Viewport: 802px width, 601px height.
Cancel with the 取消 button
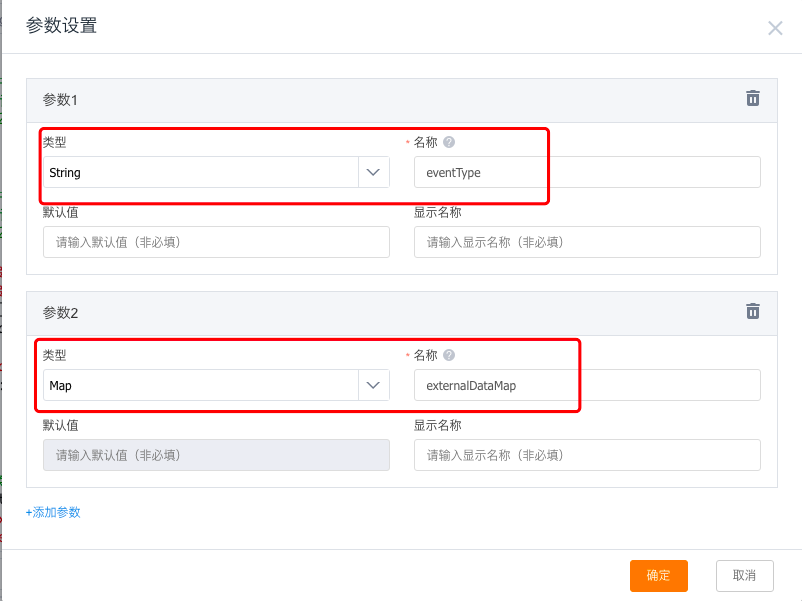click(x=745, y=575)
